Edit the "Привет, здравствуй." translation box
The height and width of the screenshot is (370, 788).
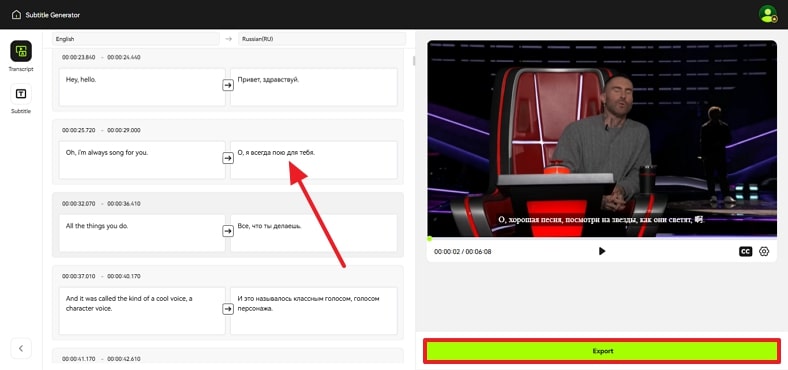314,87
